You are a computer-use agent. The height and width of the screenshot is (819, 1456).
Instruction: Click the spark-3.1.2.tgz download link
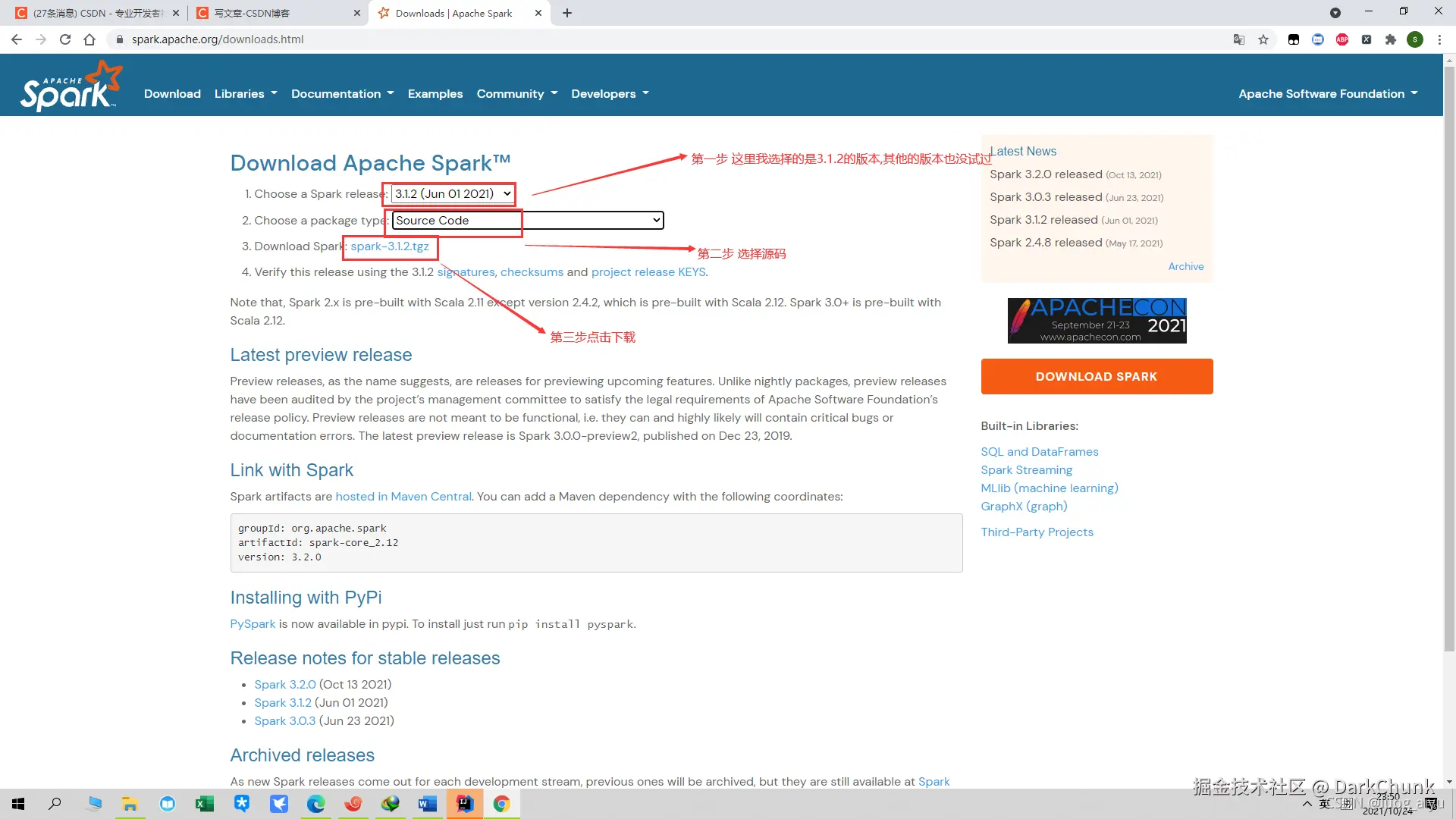(x=390, y=246)
